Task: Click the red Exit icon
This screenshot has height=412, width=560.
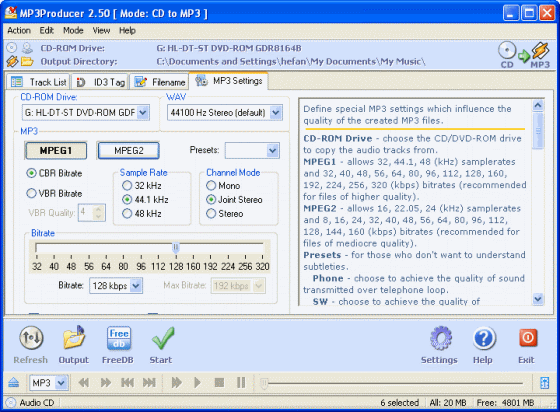Action: [x=528, y=338]
